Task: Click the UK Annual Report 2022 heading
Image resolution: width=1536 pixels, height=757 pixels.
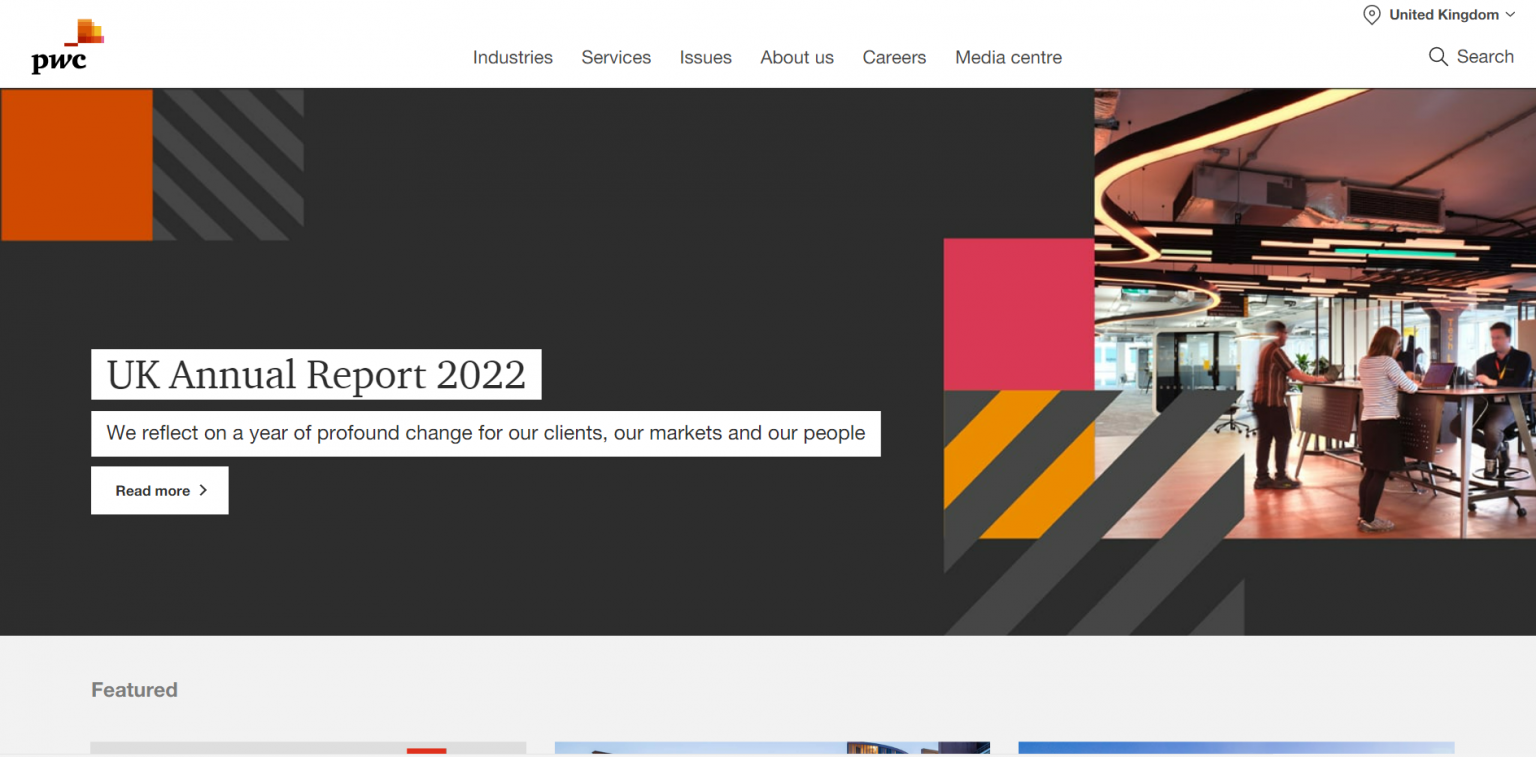Action: pos(316,375)
